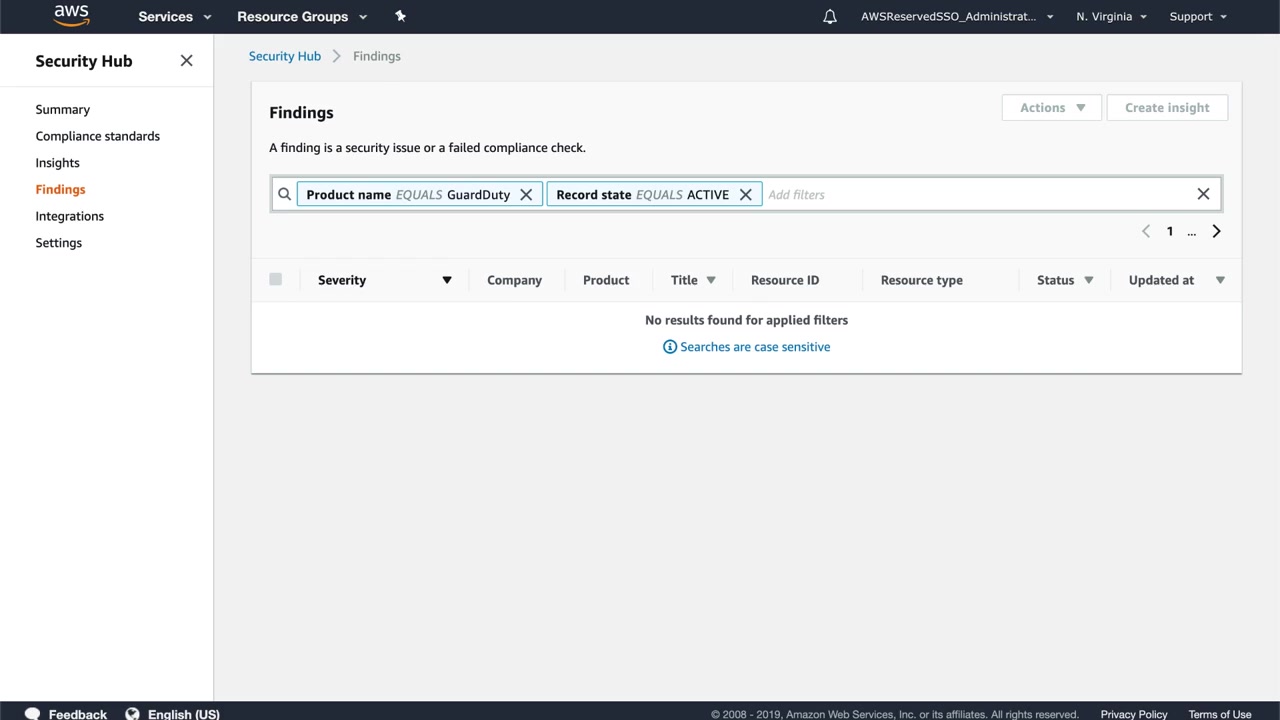
Task: Click the Create insight button
Action: pos(1166,108)
